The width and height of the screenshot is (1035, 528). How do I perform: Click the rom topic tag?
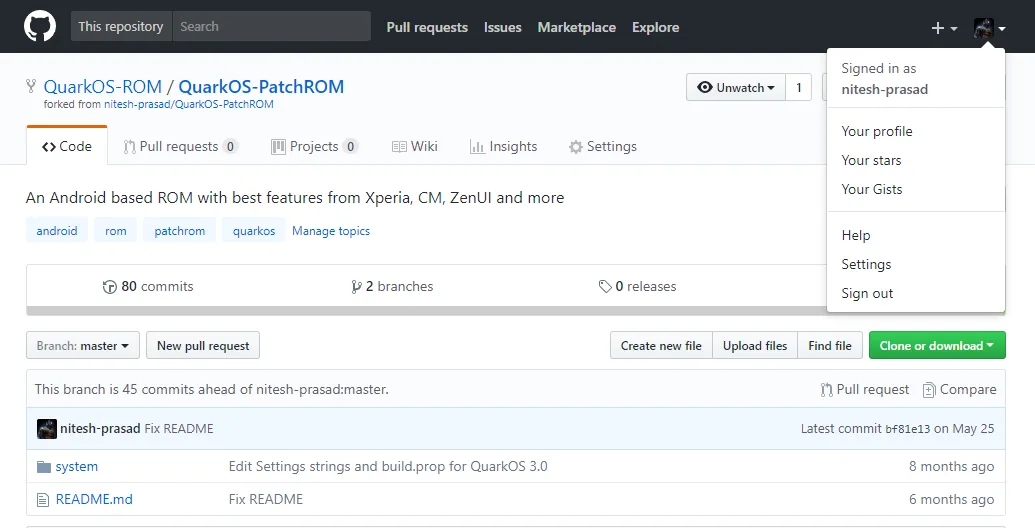click(116, 230)
